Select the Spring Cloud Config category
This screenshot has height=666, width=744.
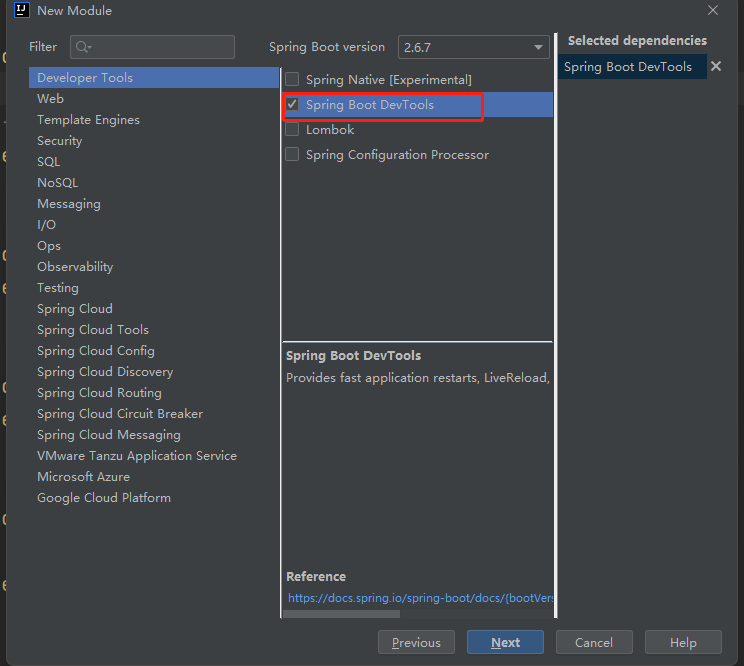(154, 351)
